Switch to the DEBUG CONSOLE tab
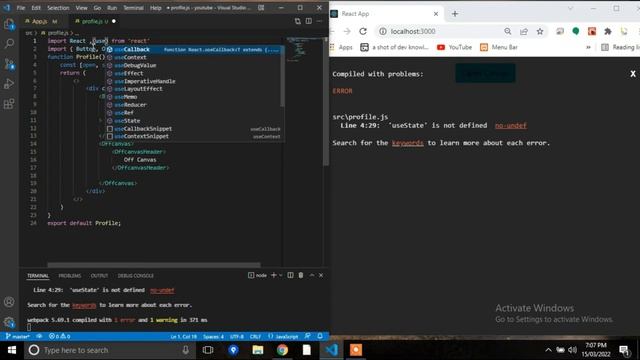 click(x=136, y=276)
